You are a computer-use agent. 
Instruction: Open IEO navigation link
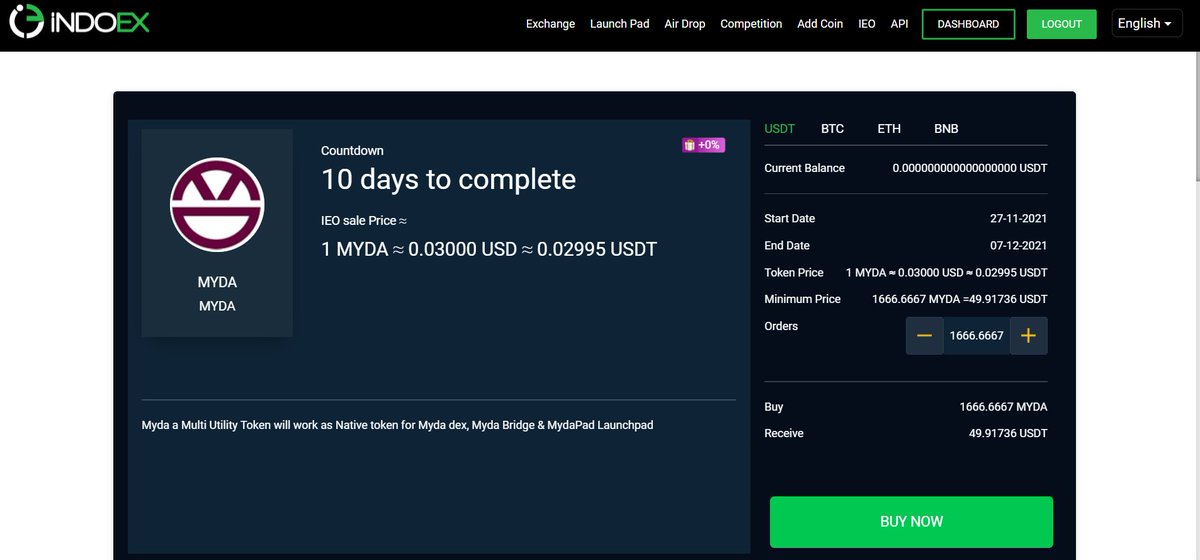click(867, 24)
